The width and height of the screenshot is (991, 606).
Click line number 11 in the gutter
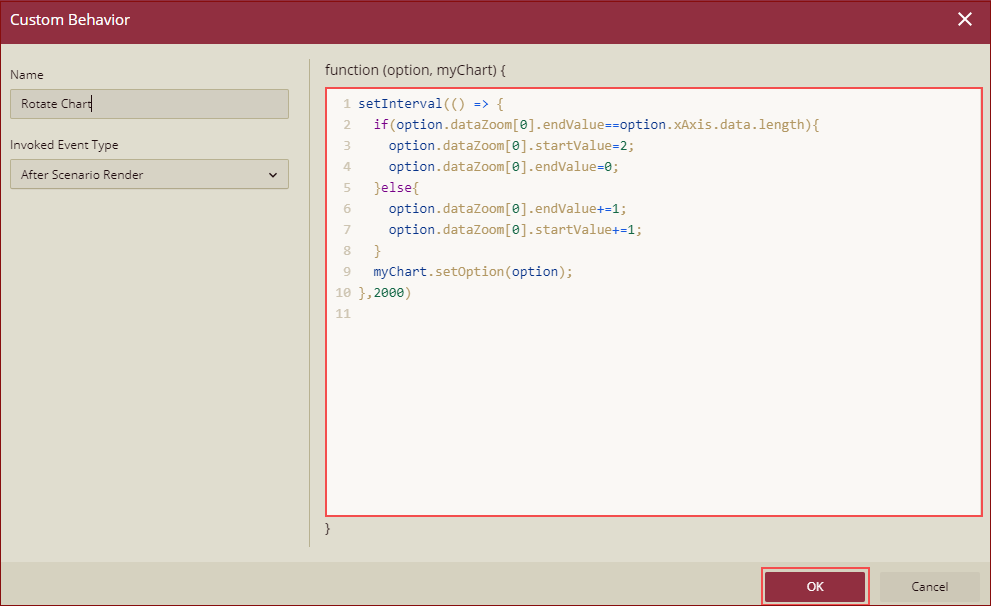344,314
